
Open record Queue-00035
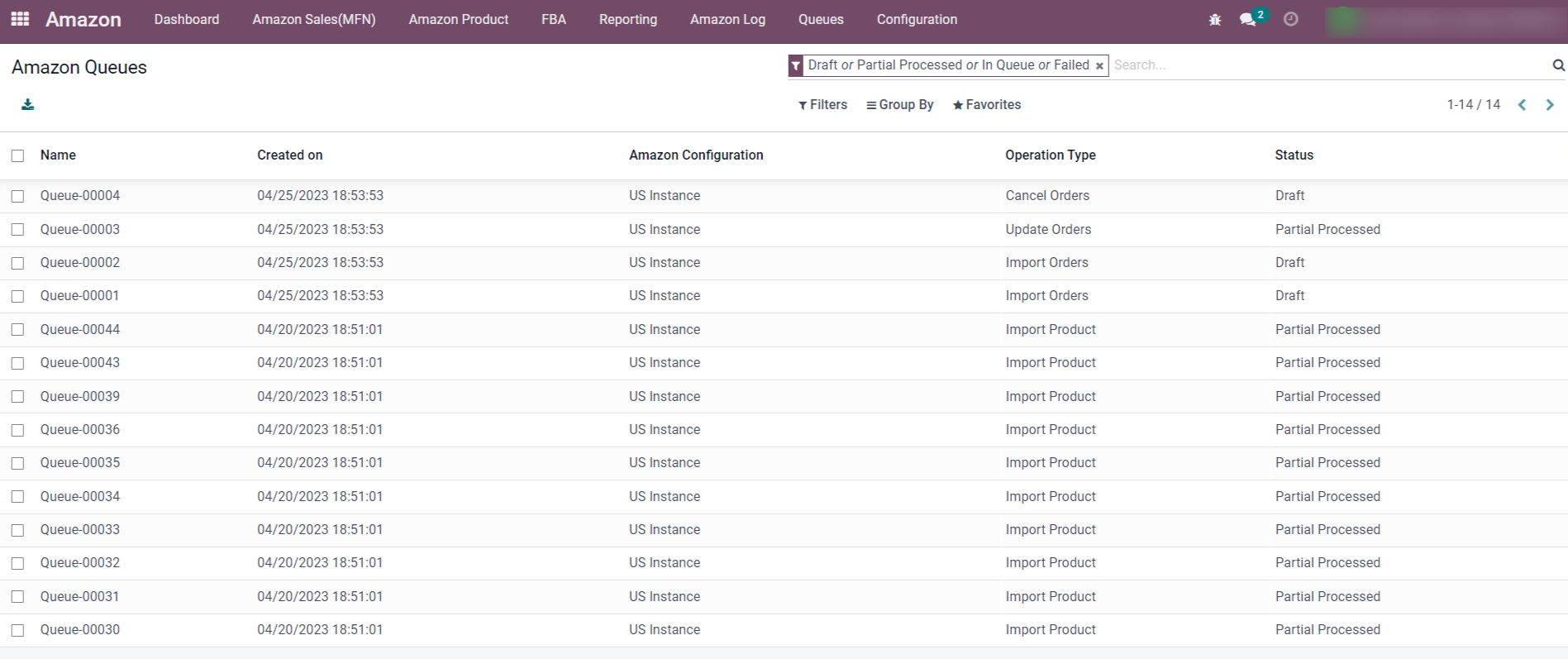(x=80, y=463)
